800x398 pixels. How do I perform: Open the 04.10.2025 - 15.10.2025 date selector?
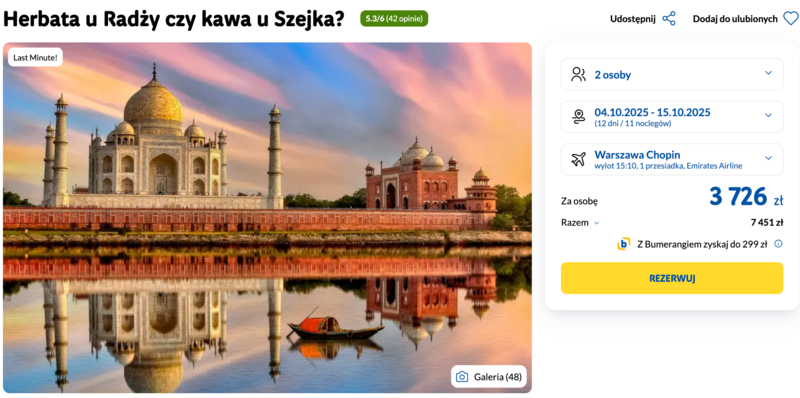672,117
